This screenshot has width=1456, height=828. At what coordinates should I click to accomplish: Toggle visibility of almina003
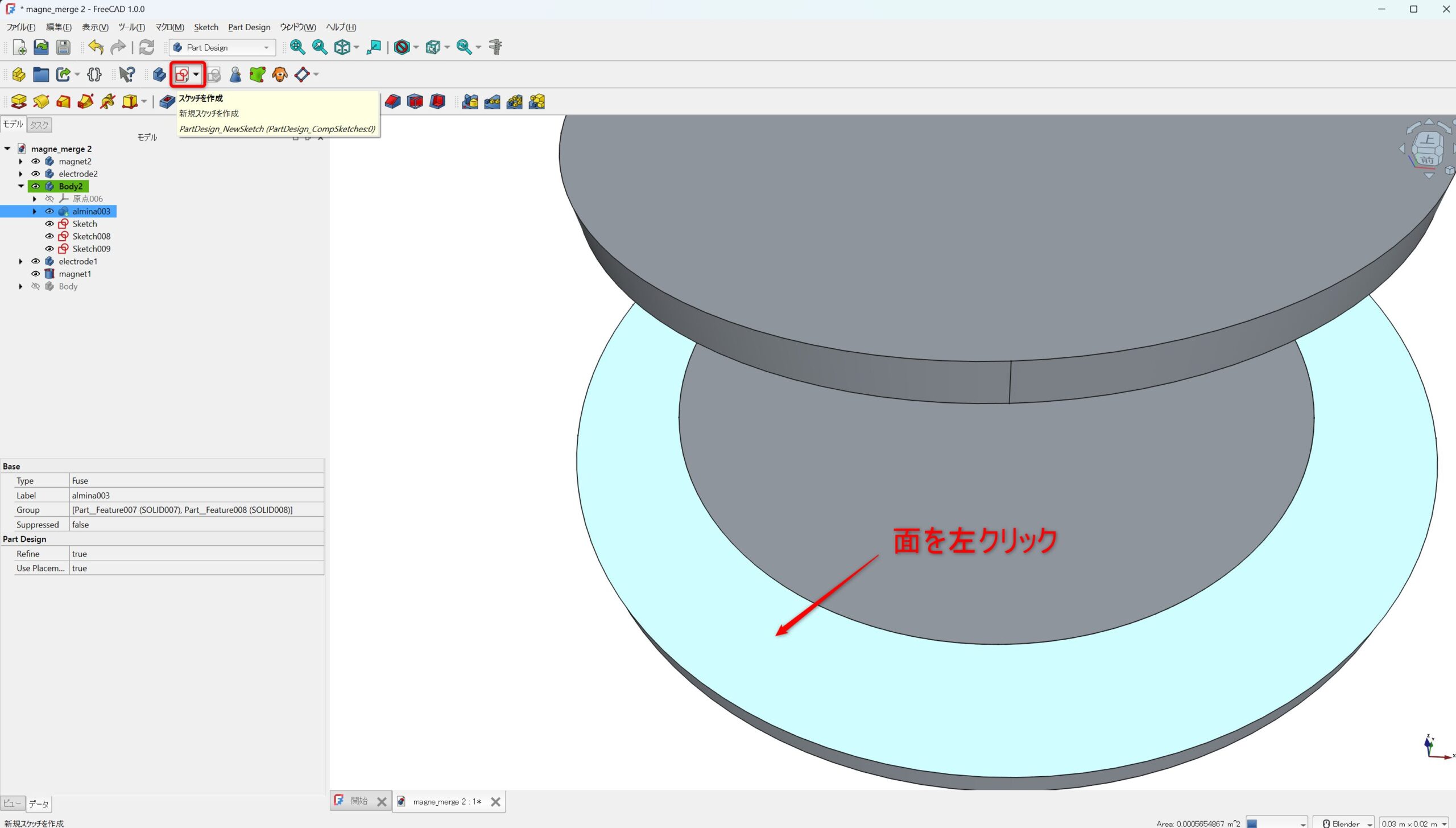click(x=49, y=212)
